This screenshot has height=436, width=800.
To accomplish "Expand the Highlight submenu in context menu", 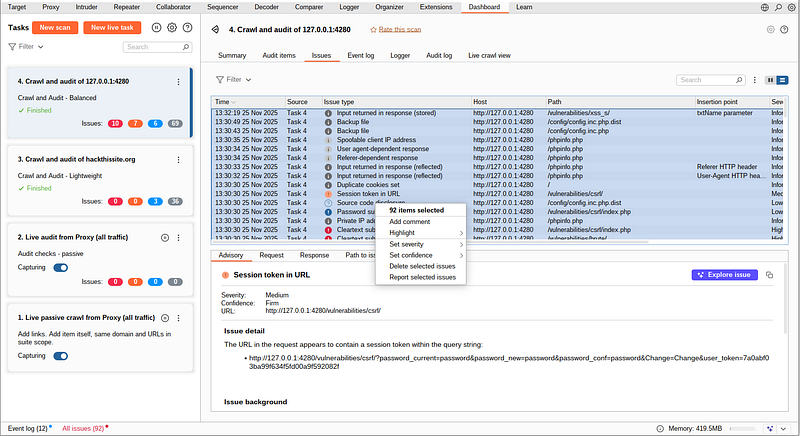I will [x=420, y=233].
